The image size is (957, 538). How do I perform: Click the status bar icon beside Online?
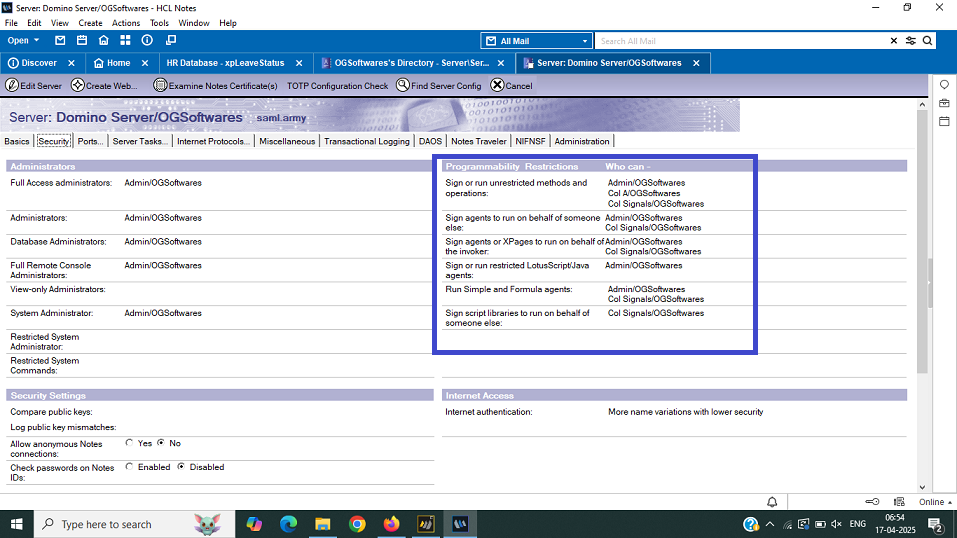pyautogui.click(x=899, y=502)
